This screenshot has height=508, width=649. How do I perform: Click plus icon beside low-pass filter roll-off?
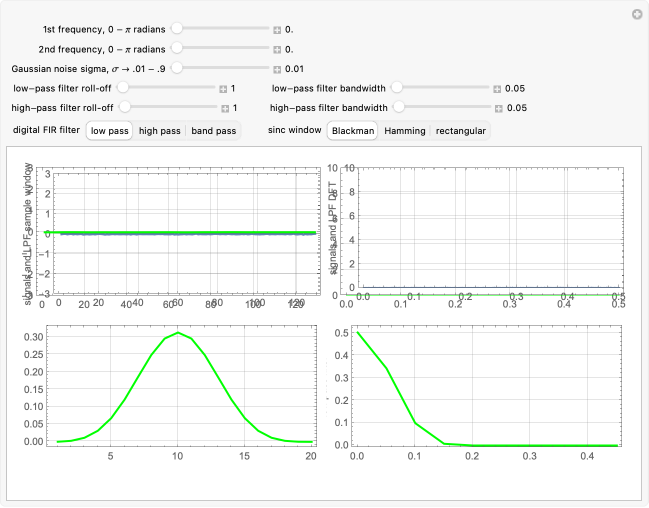click(224, 88)
